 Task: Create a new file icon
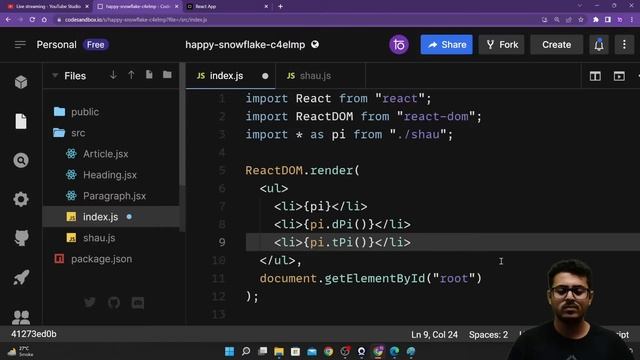click(x=149, y=75)
